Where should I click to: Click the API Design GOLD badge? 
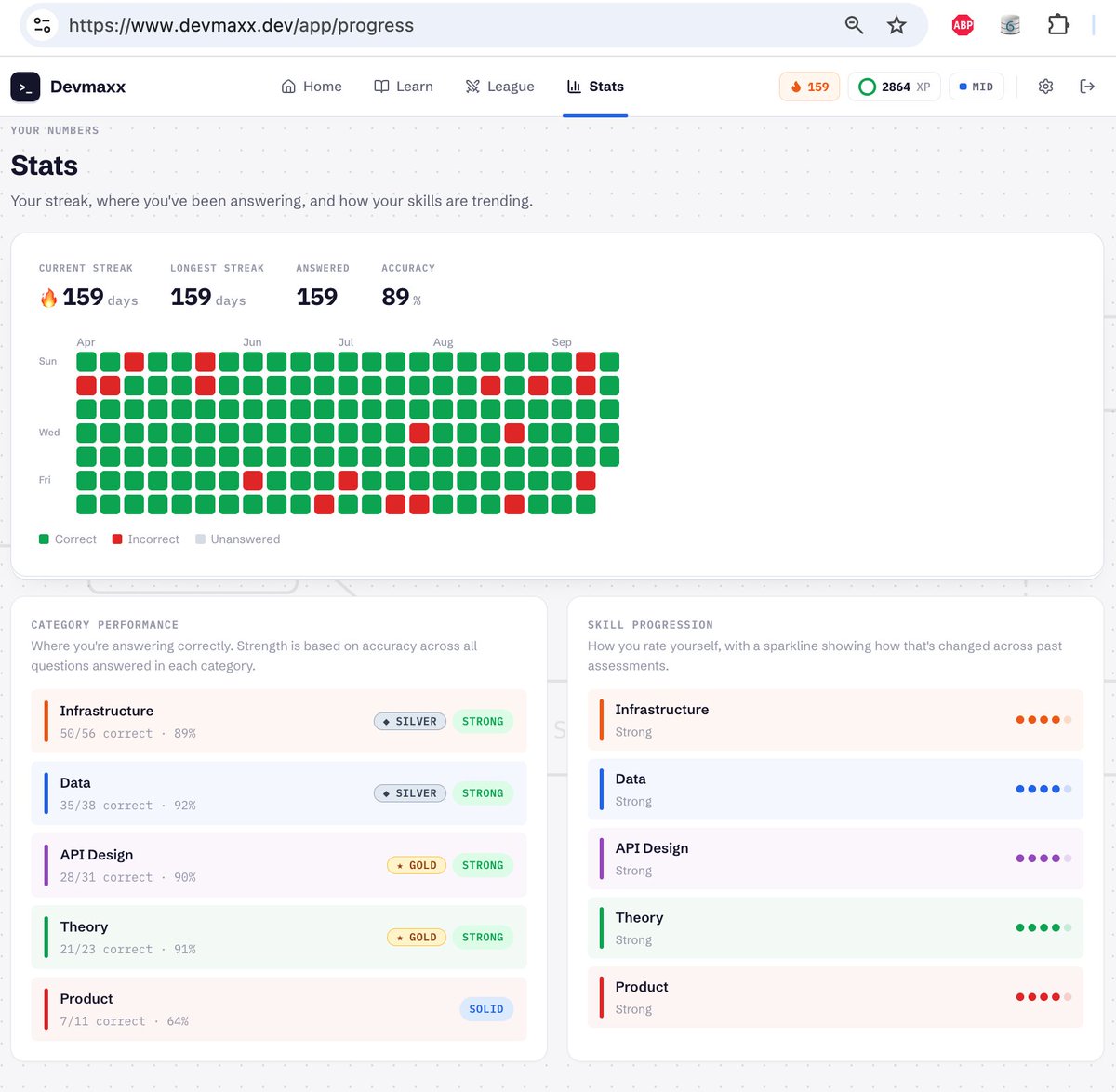coord(417,865)
